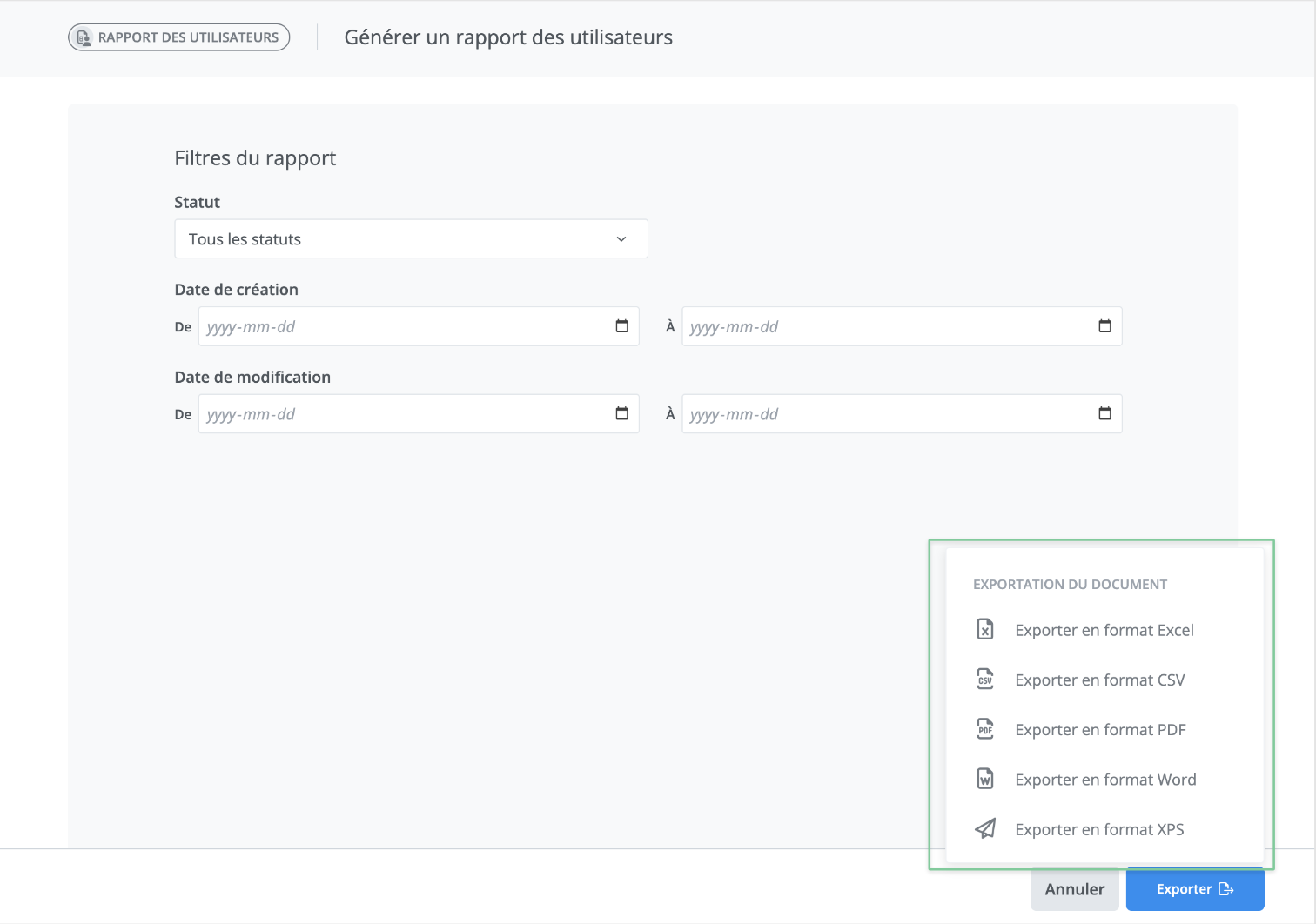Open calendar picker for modification end date
This screenshot has height=924, width=1316.
(x=1104, y=413)
